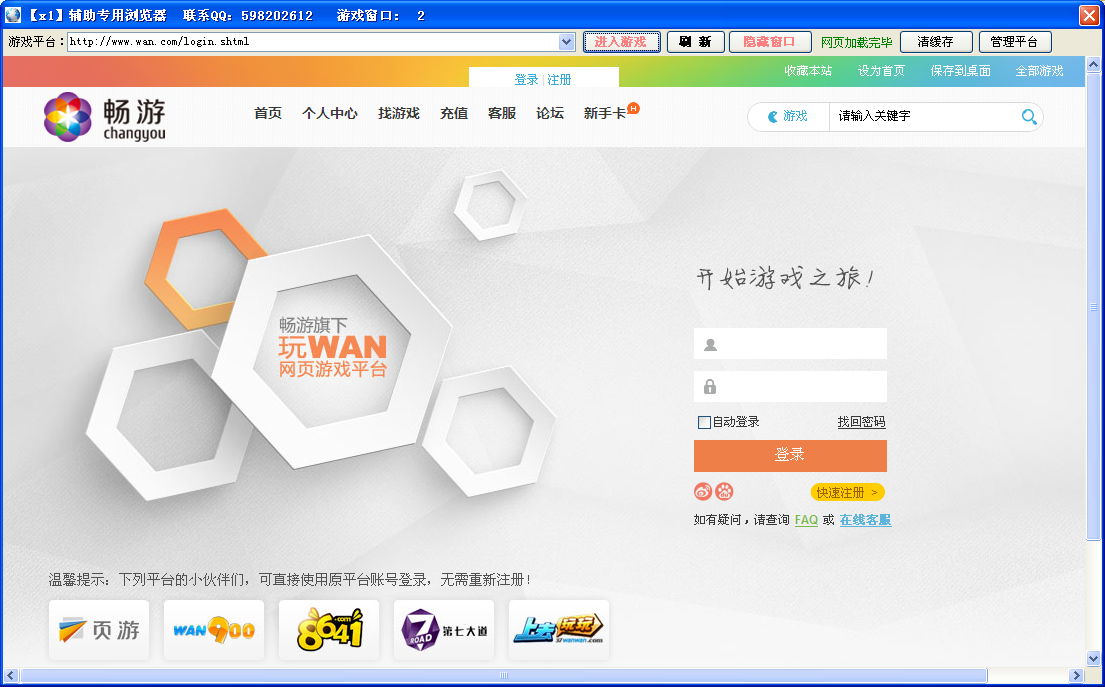Close the browser window
This screenshot has width=1105, height=687.
tap(1089, 16)
